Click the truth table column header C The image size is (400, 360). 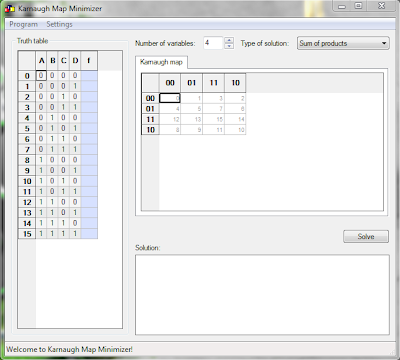63,61
